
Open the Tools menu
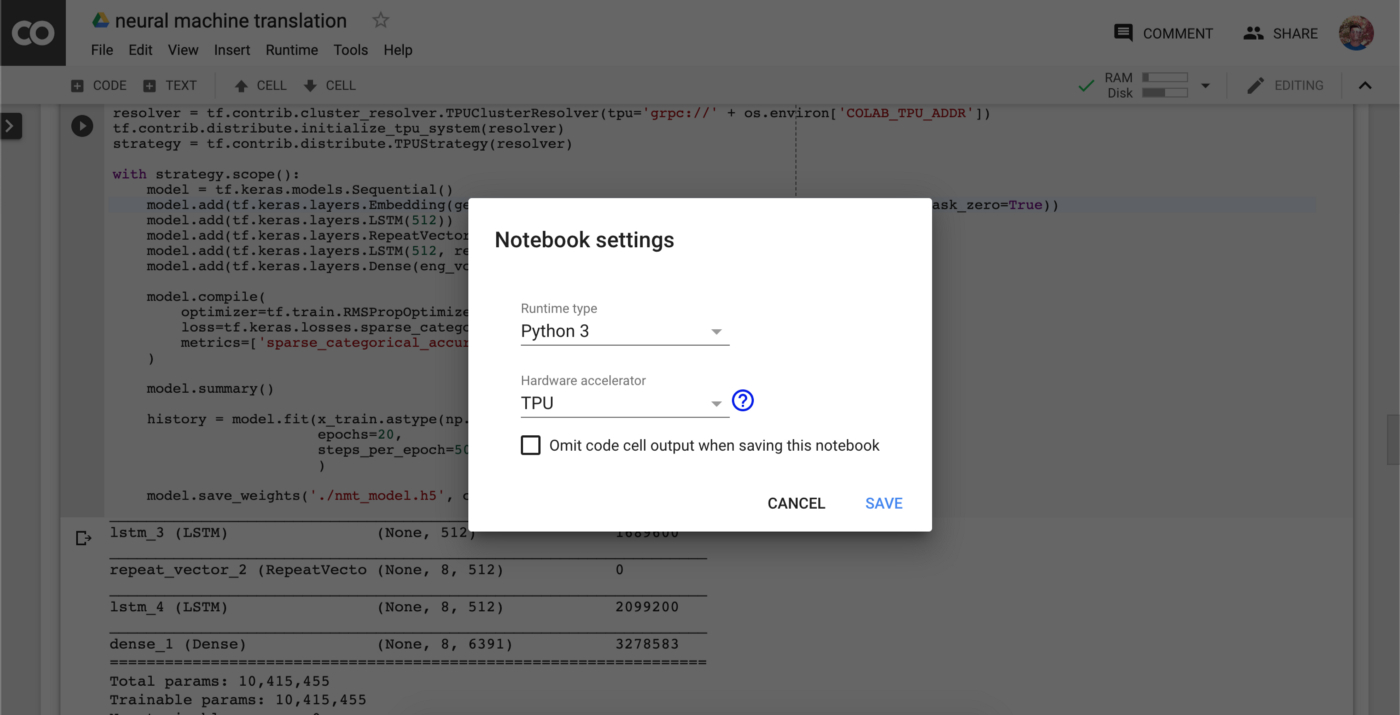tap(351, 50)
